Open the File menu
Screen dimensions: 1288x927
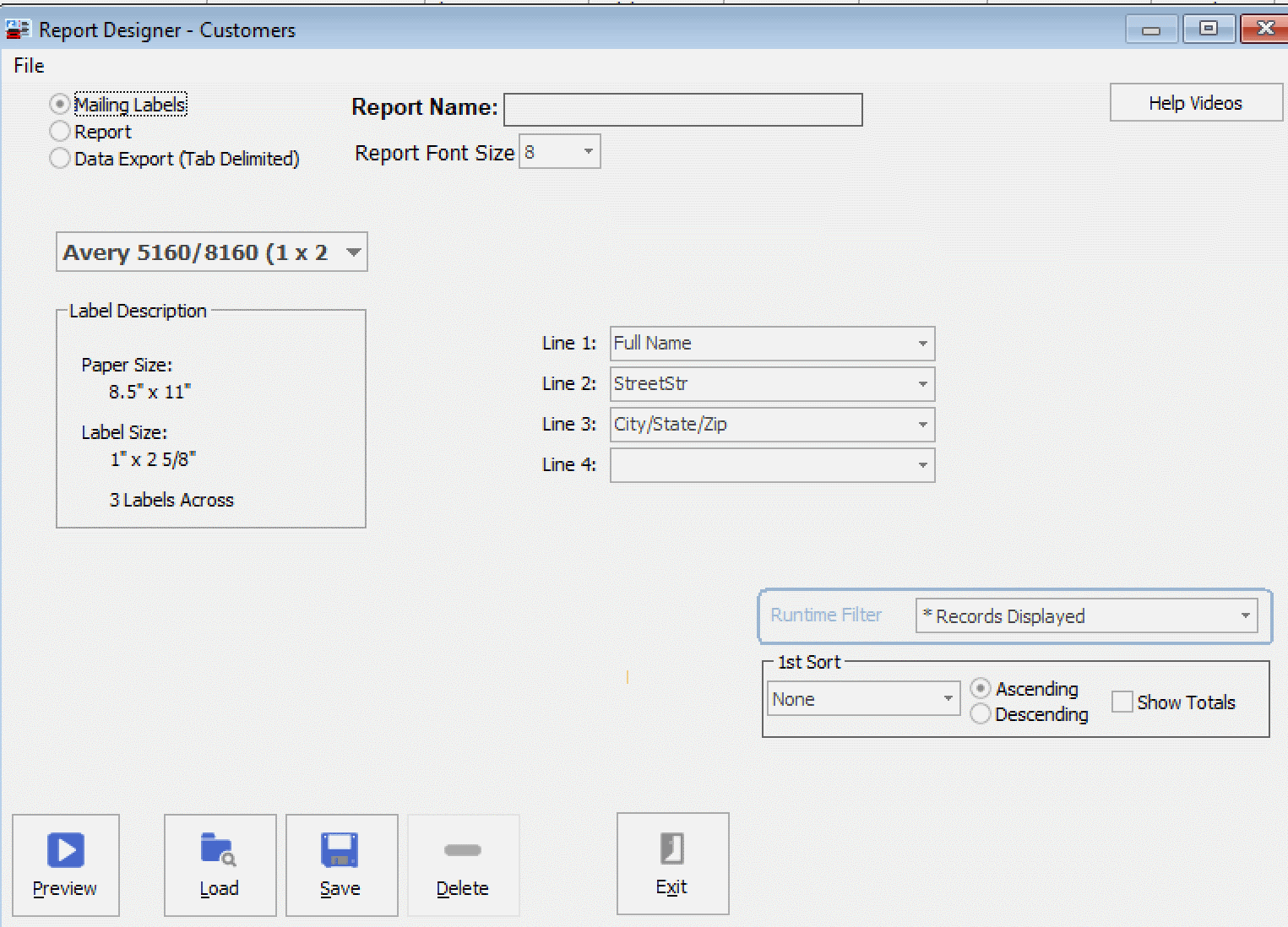point(28,65)
